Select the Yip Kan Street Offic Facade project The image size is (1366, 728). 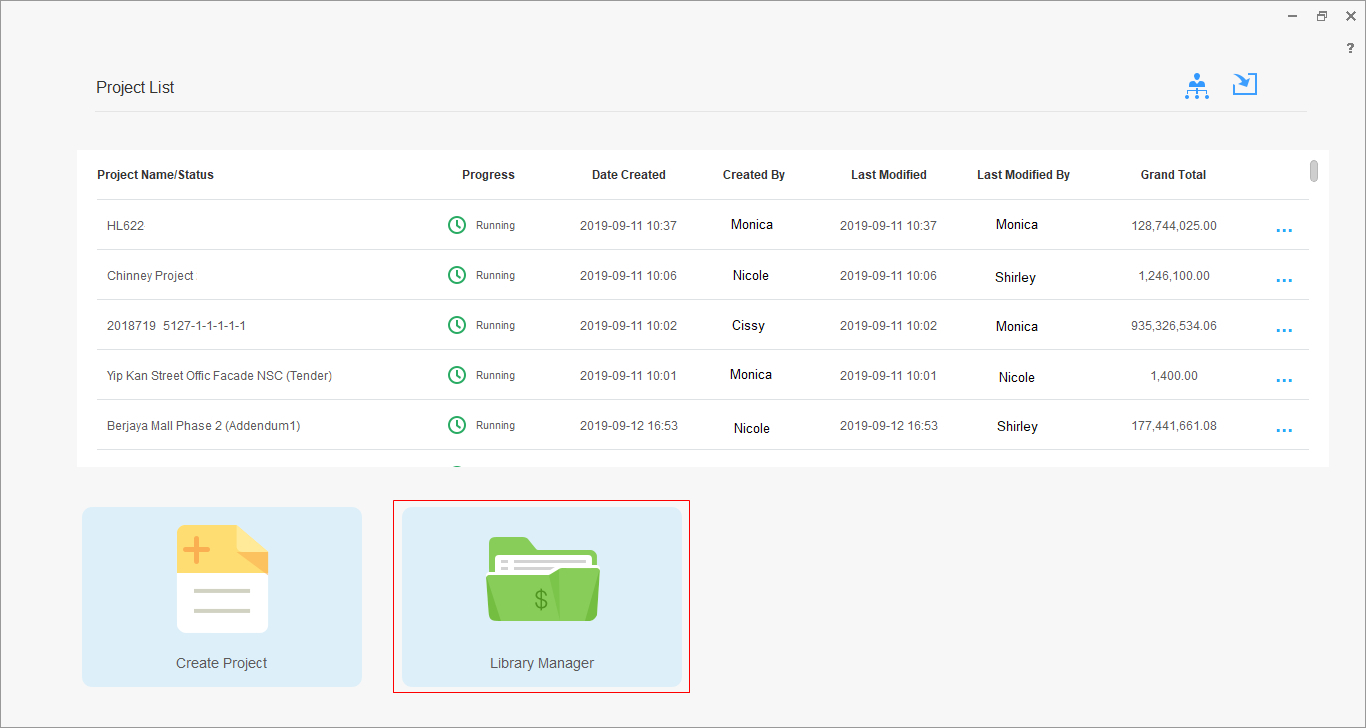click(219, 376)
